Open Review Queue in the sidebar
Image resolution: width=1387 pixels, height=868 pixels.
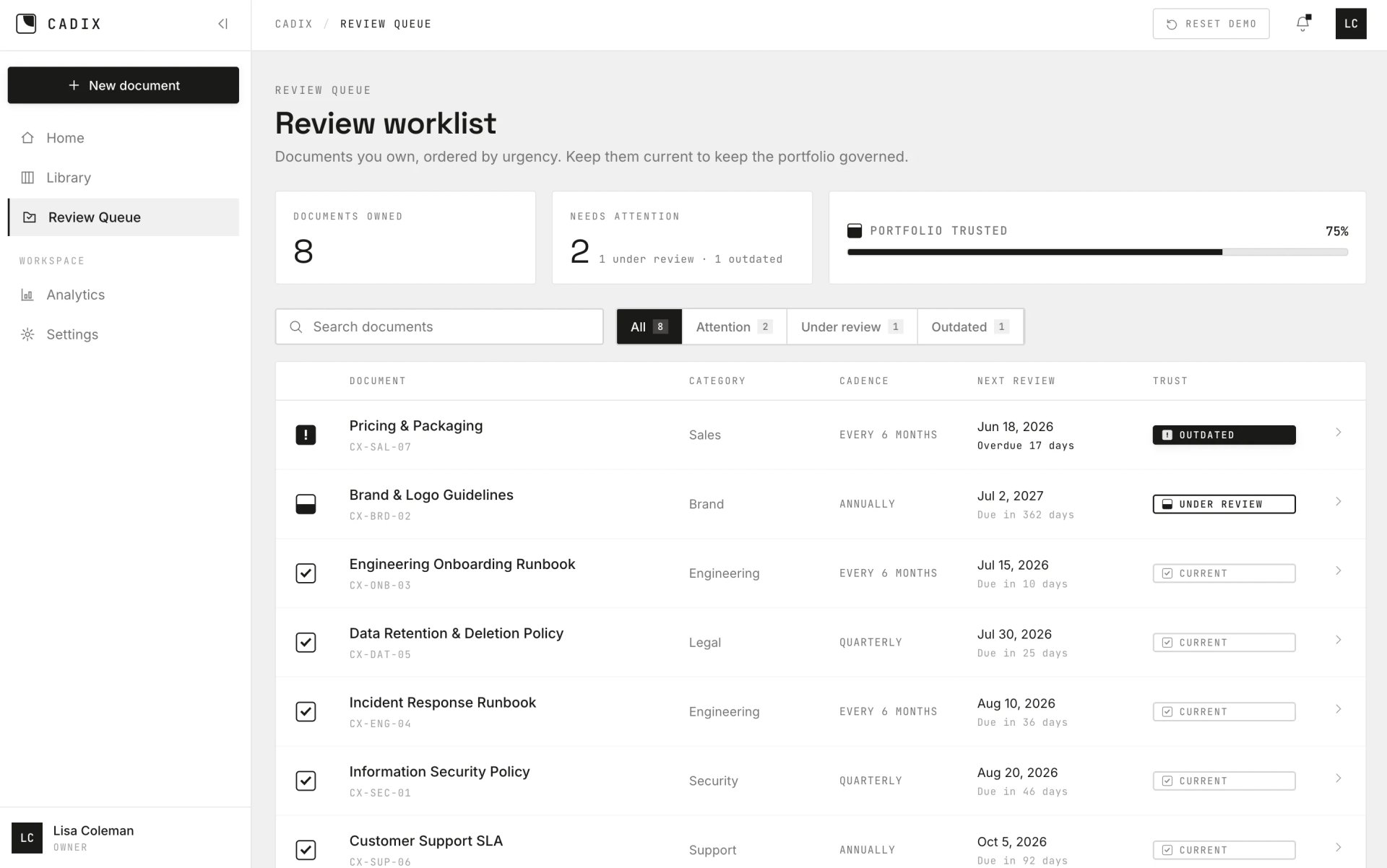[123, 217]
